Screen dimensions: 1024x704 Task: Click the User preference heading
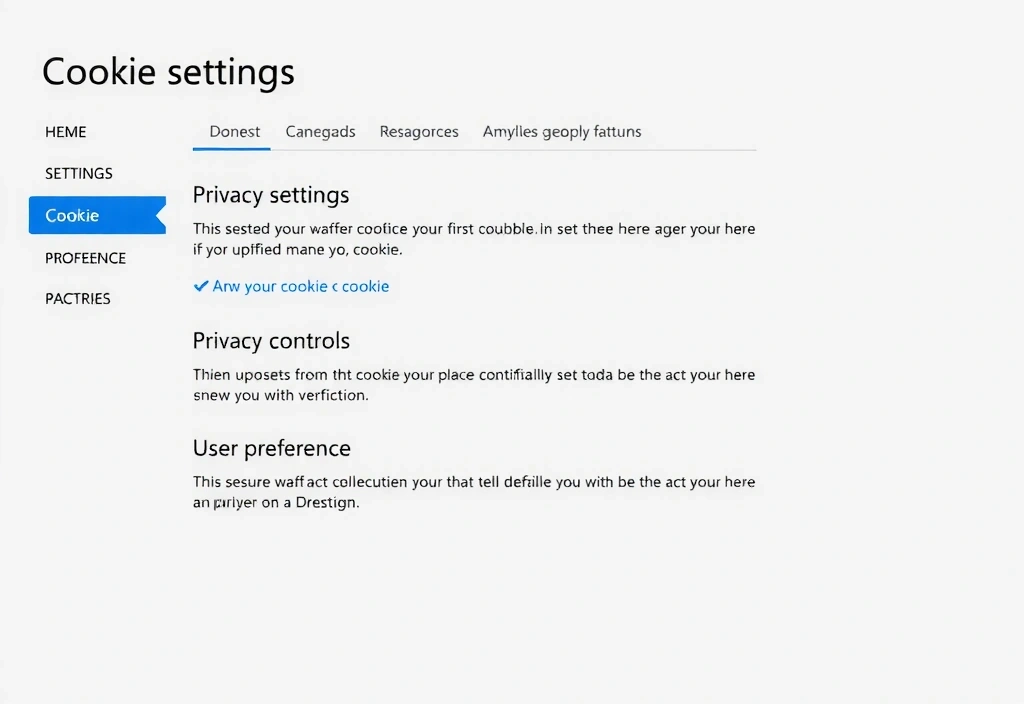[271, 448]
